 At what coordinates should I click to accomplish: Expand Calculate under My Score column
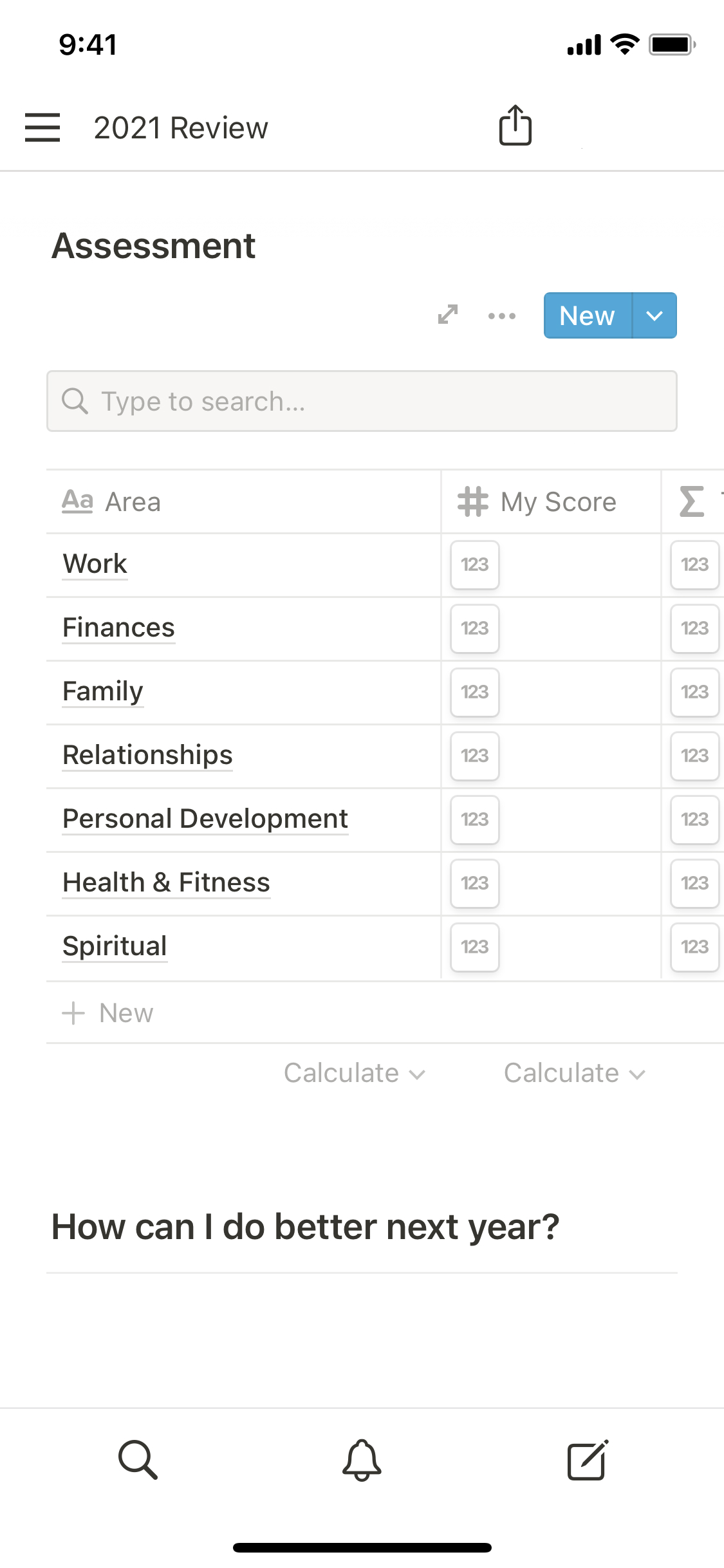pos(574,1073)
